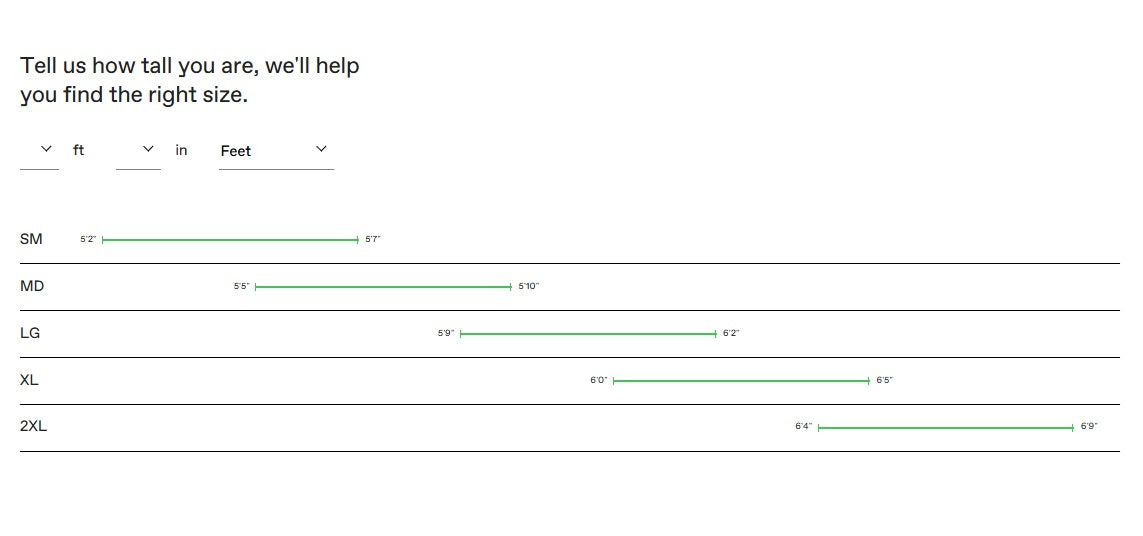The width and height of the screenshot is (1143, 536).
Task: Click the 5'2" minimum height marker
Action: click(88, 240)
